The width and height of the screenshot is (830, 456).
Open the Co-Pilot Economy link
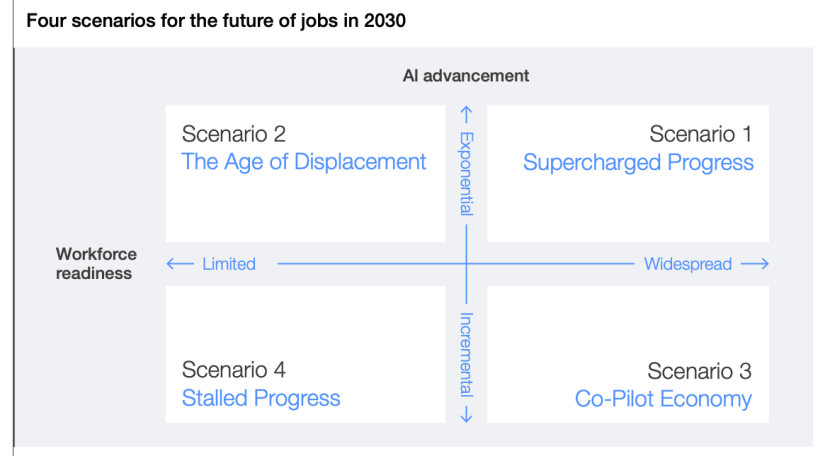663,399
